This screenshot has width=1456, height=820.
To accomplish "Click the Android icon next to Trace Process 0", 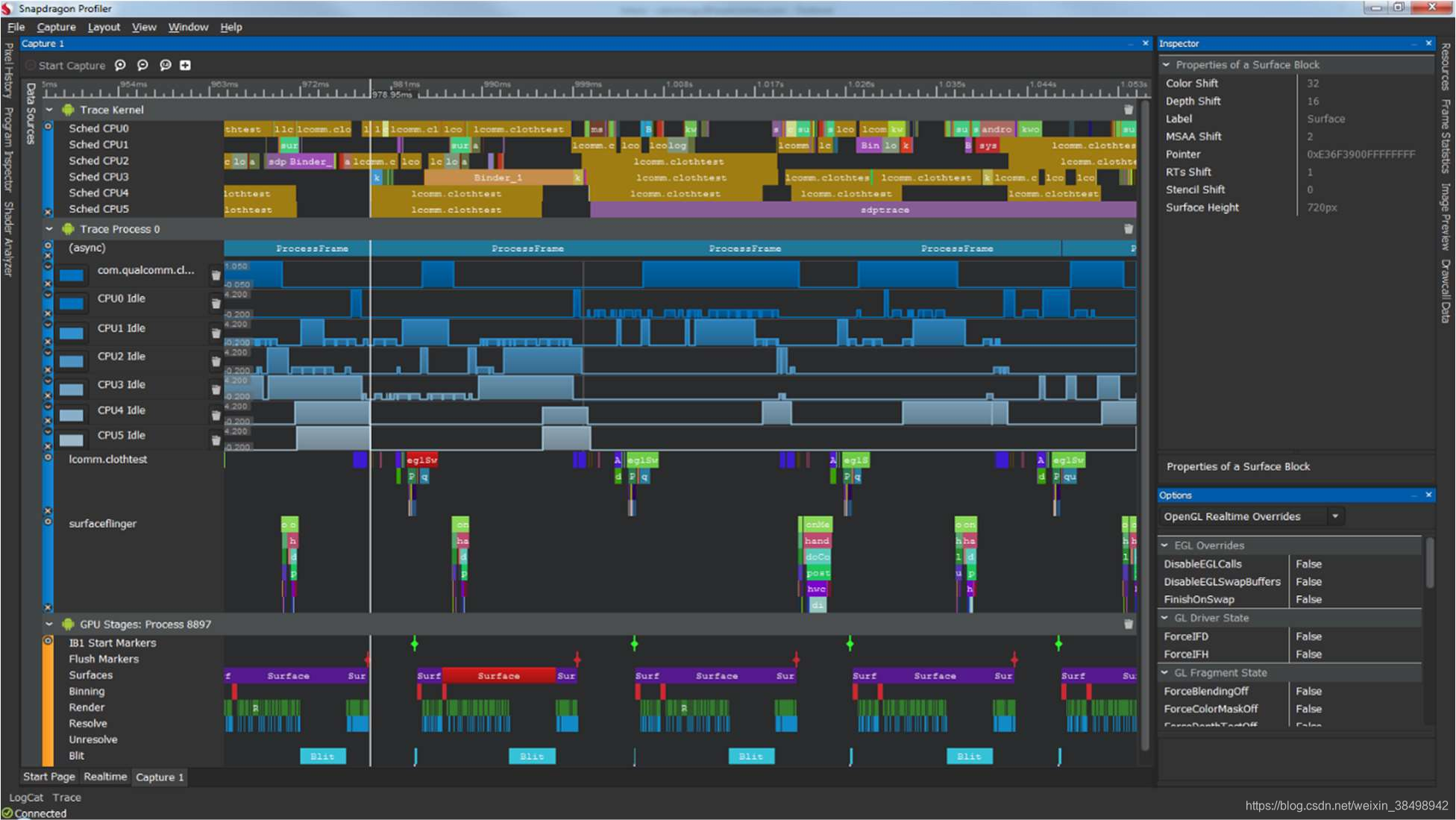I will coord(68,229).
